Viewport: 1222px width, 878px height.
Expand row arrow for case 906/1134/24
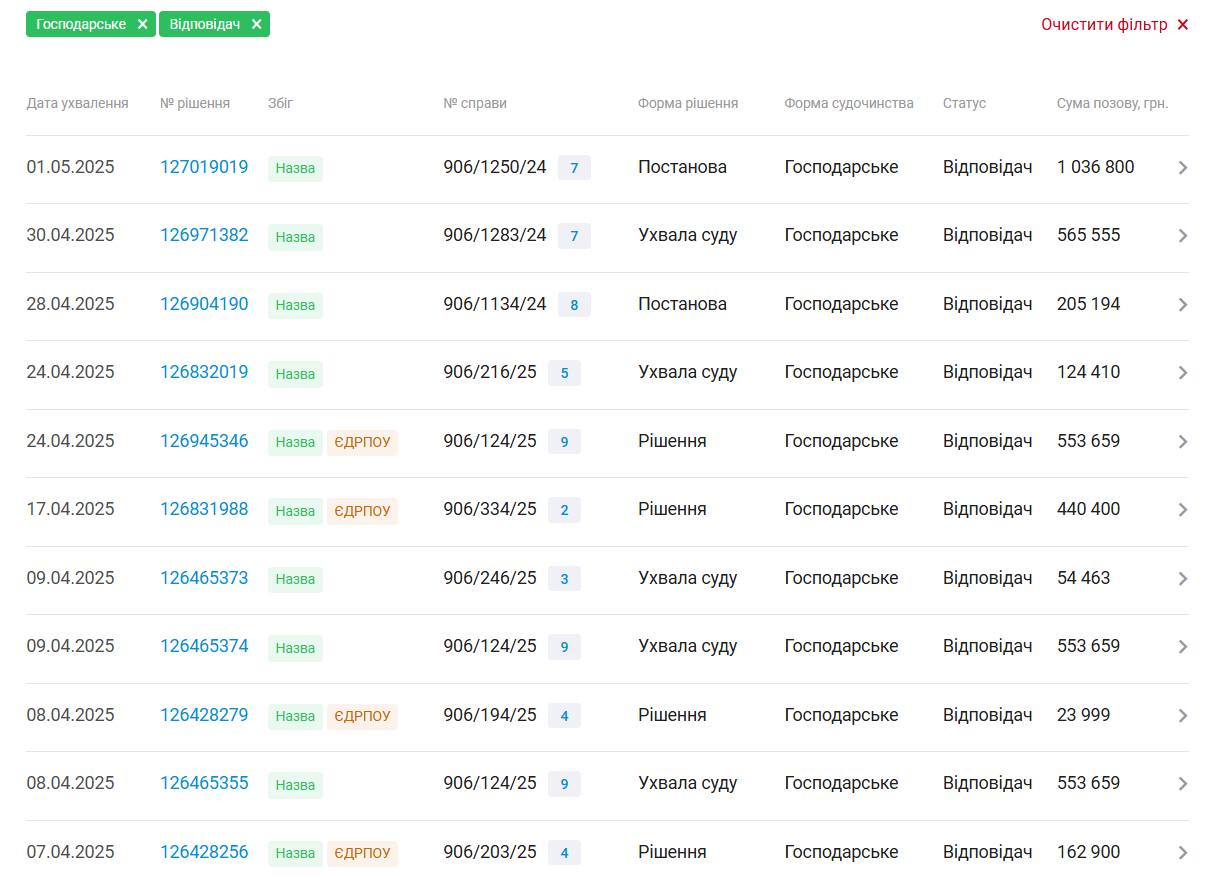[x=1183, y=305]
